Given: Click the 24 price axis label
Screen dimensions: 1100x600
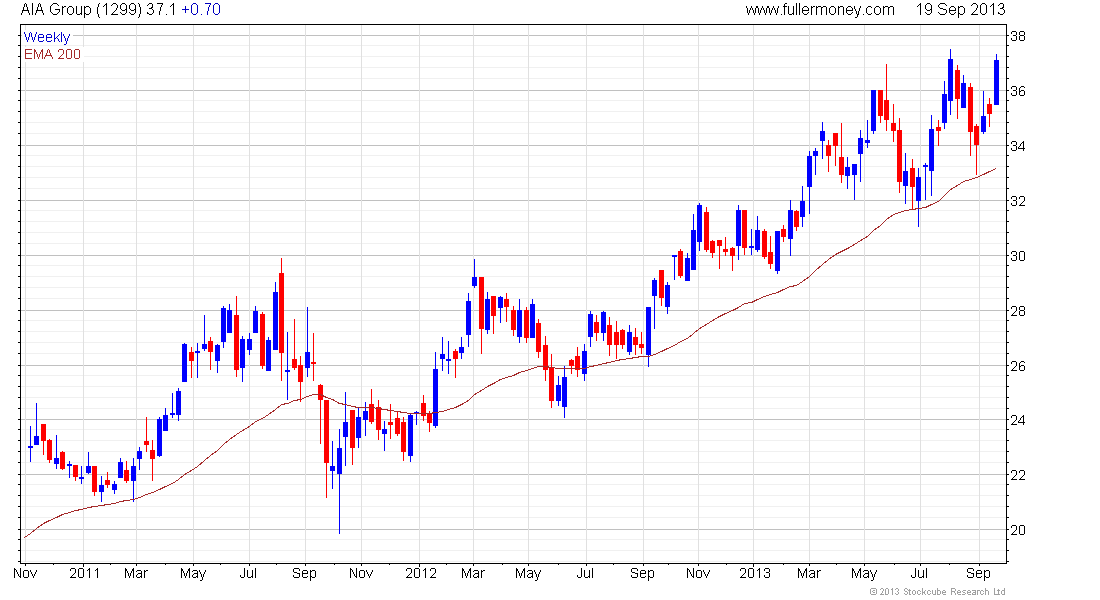Looking at the screenshot, I should [x=1017, y=420].
